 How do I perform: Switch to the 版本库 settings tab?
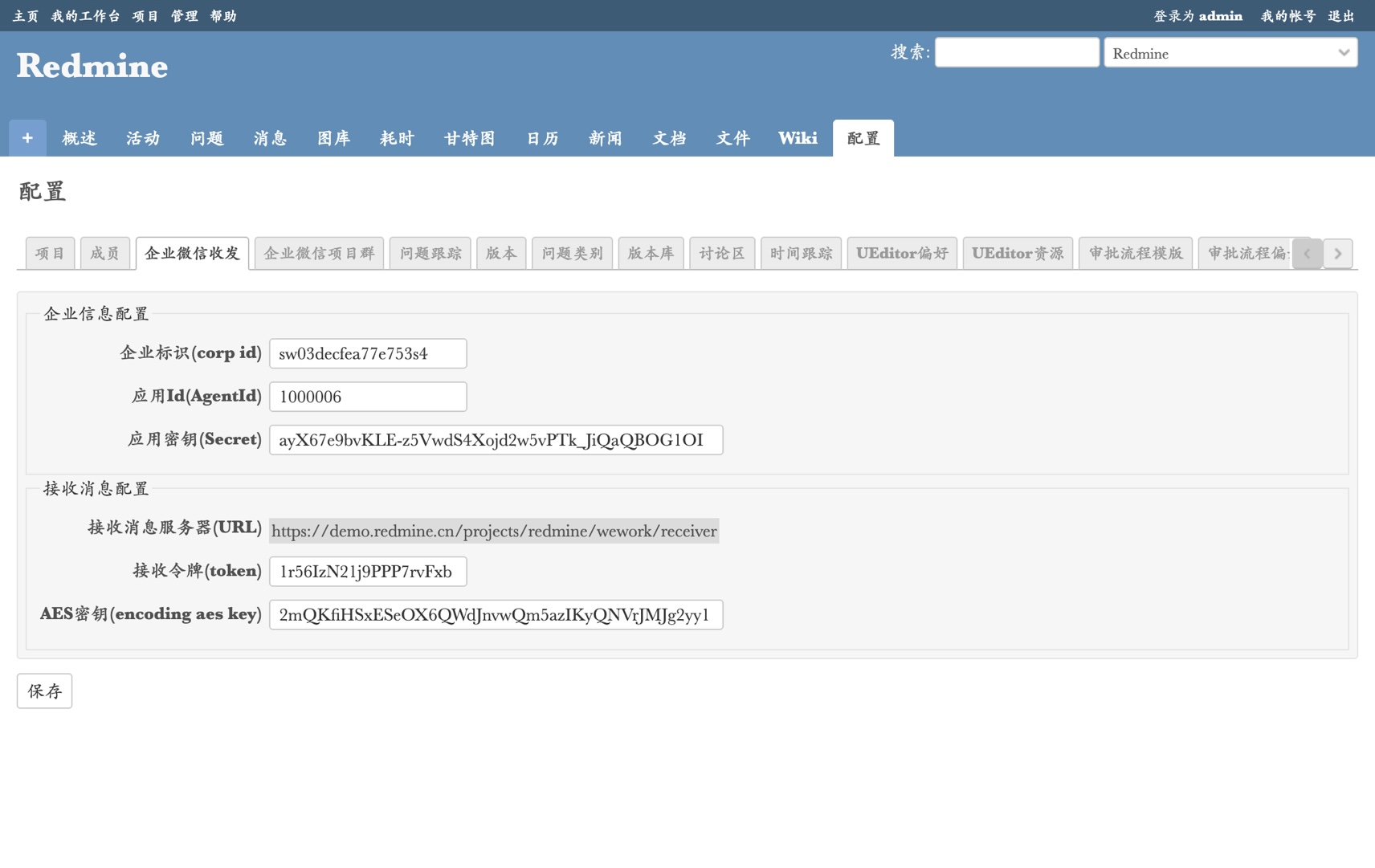point(651,254)
